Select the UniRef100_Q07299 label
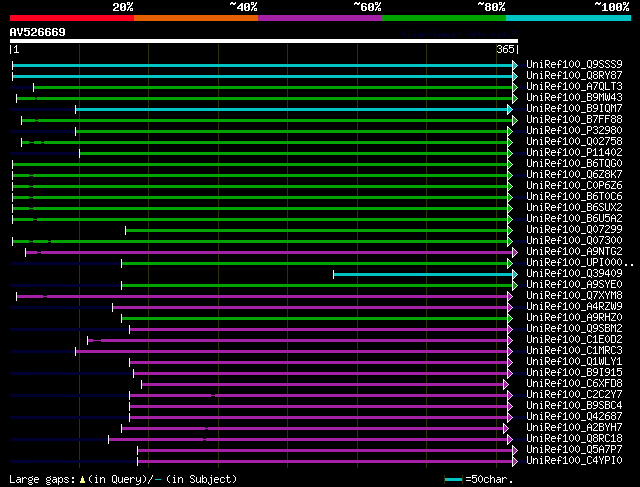The image size is (640, 487). [574, 229]
